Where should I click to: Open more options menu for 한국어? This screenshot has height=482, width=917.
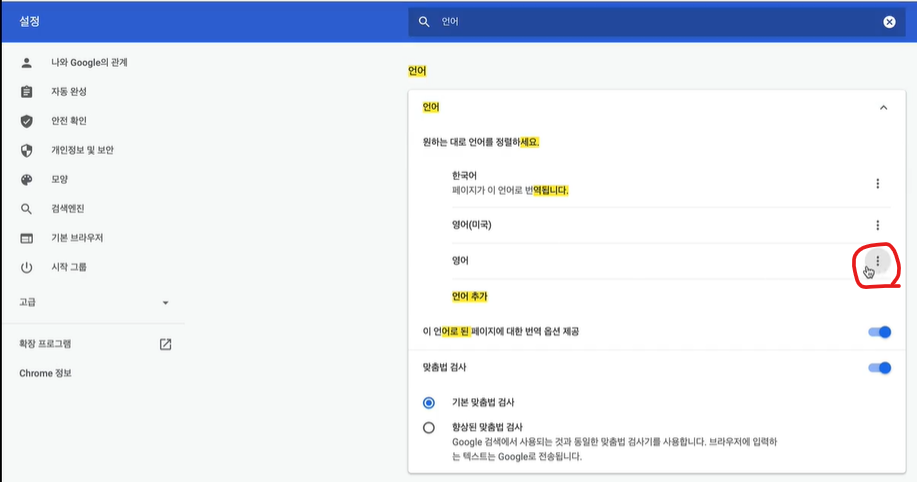point(877,184)
